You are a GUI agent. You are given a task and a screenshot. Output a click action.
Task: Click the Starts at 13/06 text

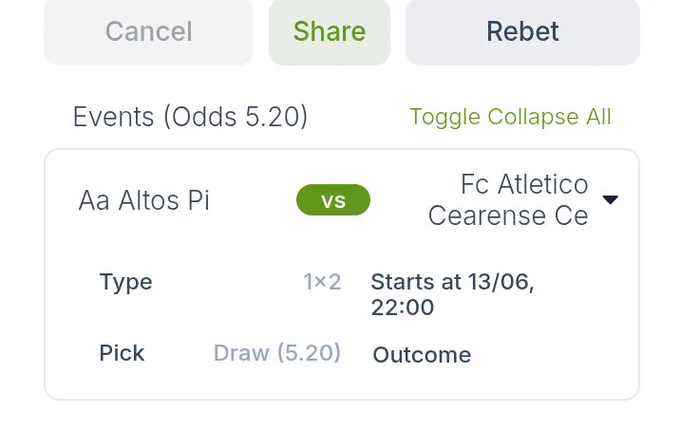[x=452, y=282]
